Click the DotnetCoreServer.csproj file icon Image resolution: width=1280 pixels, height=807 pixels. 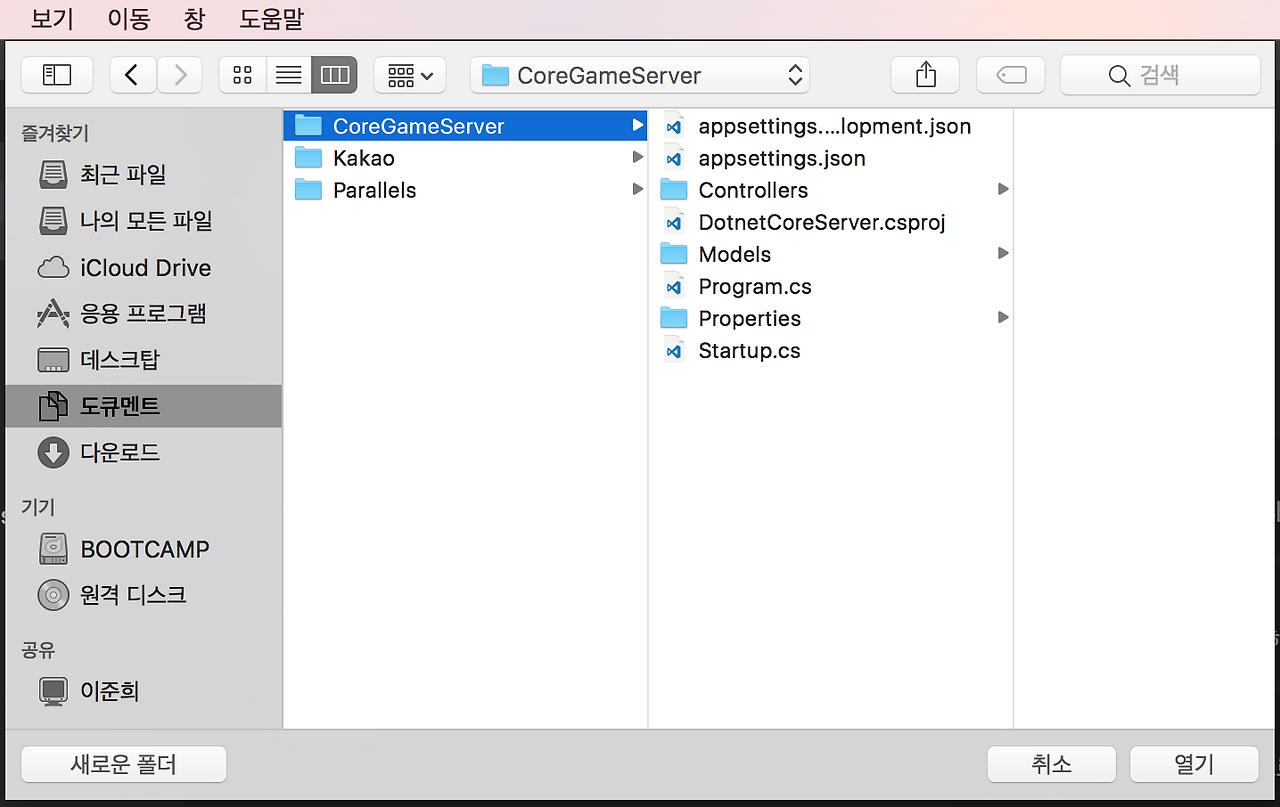point(674,222)
